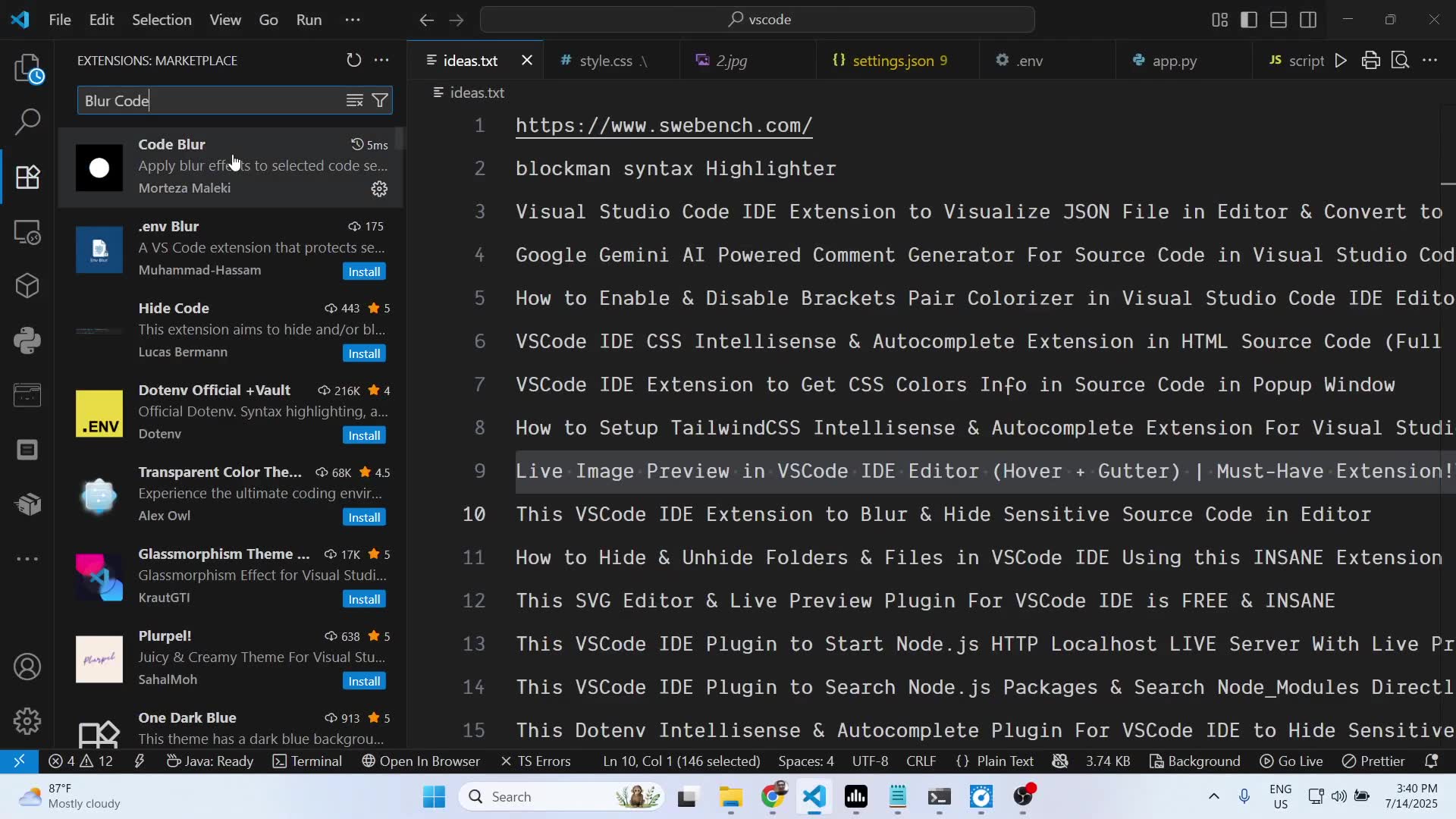Close the ideas.txt tab

click(x=527, y=60)
